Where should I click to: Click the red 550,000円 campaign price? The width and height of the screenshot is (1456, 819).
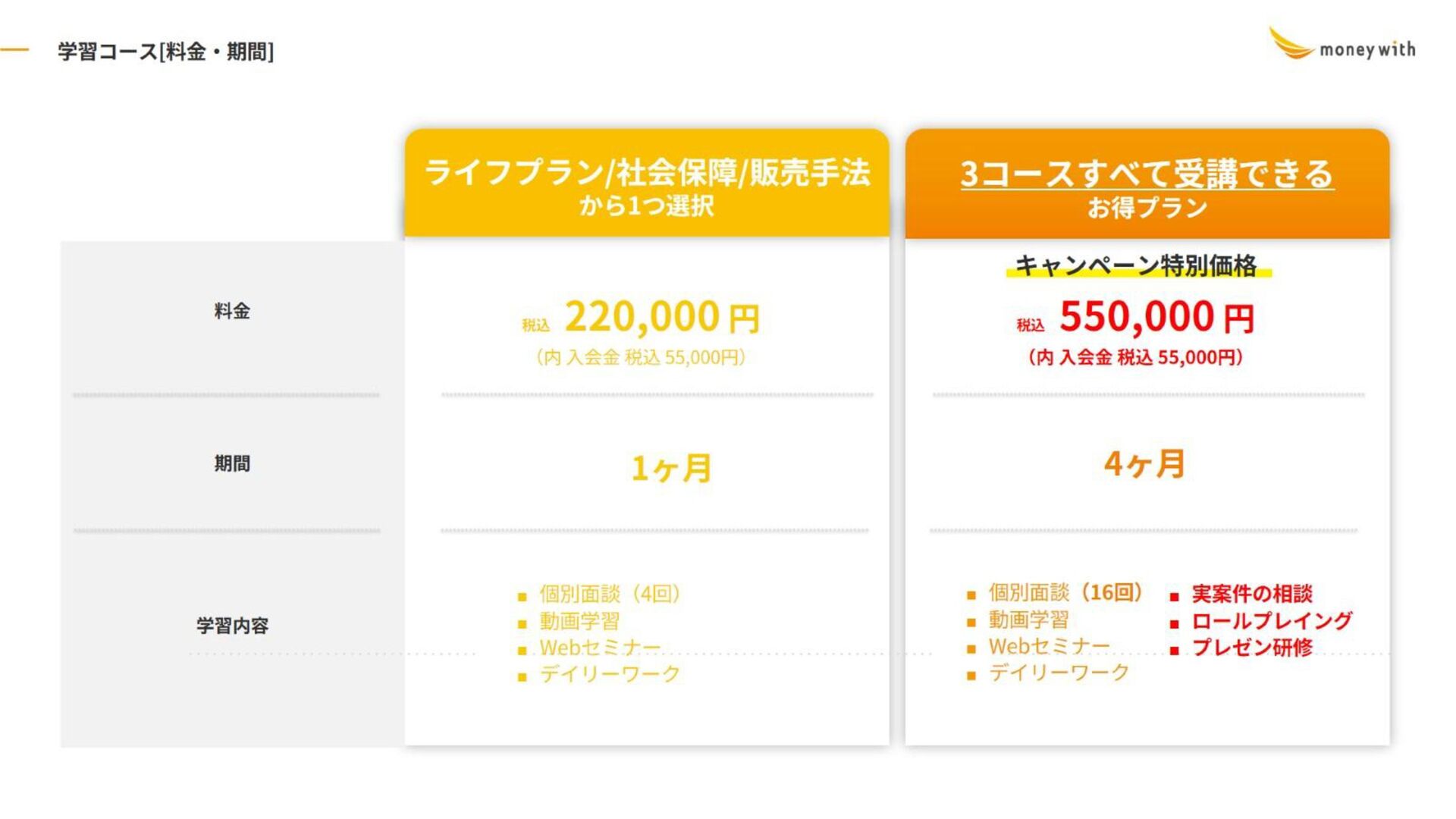click(x=1157, y=317)
